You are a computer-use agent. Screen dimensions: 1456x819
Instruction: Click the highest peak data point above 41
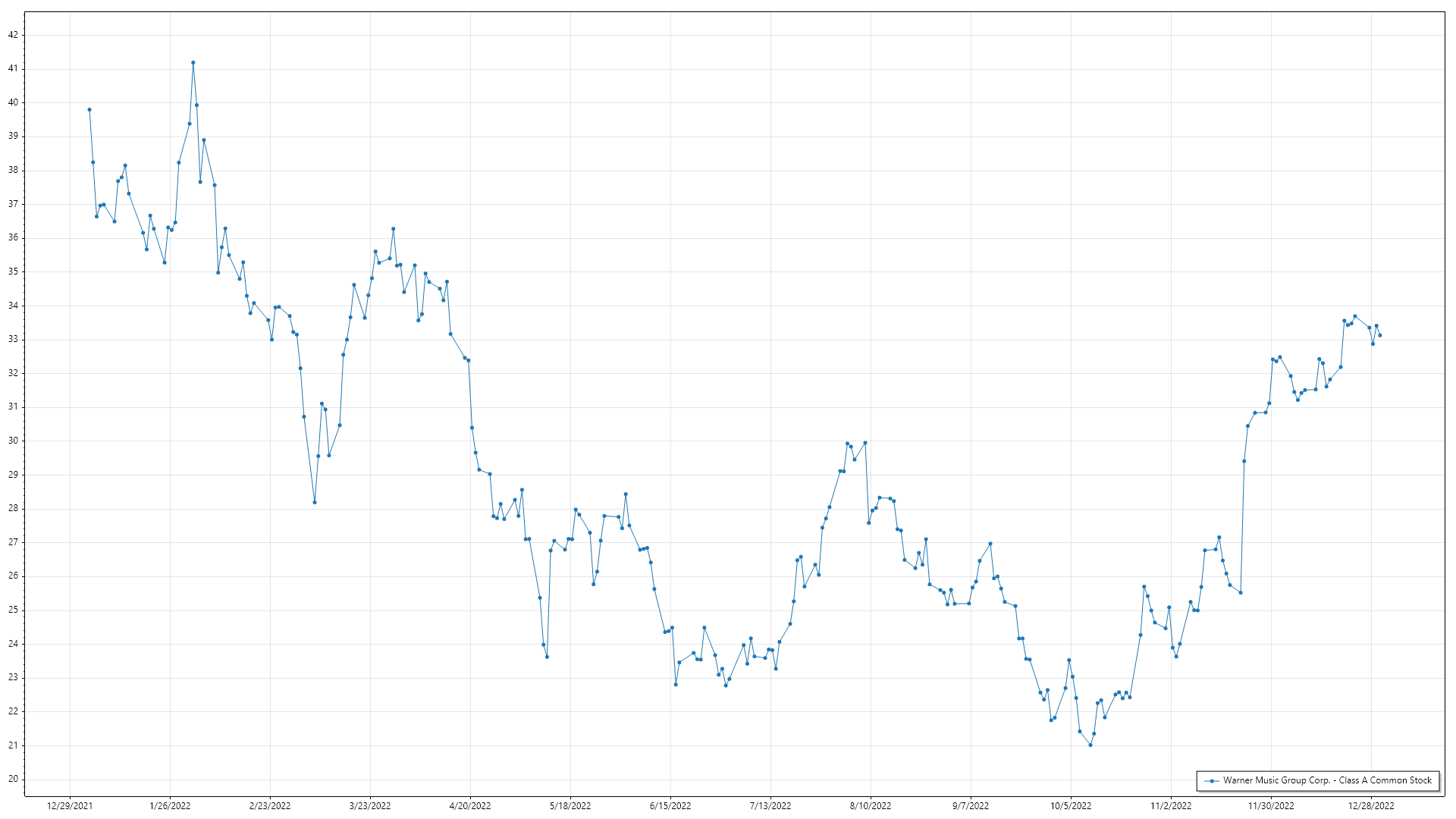(x=193, y=63)
